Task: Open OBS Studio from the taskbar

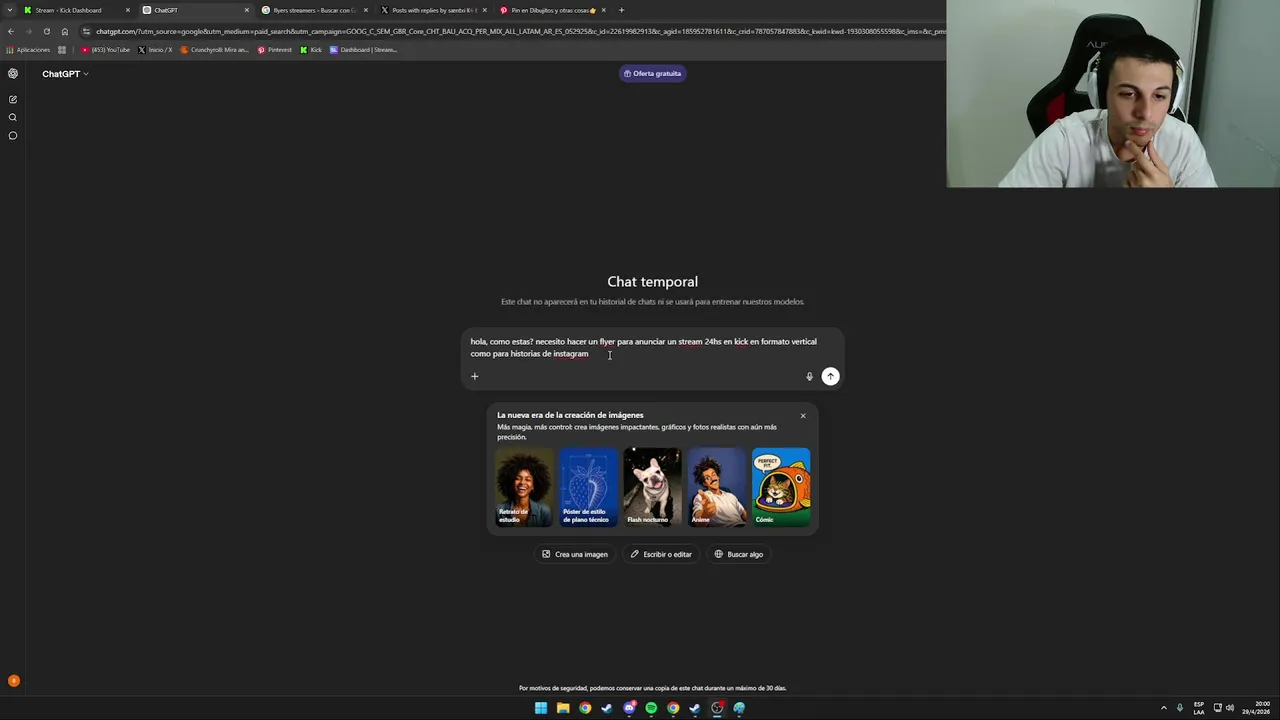Action: point(717,708)
